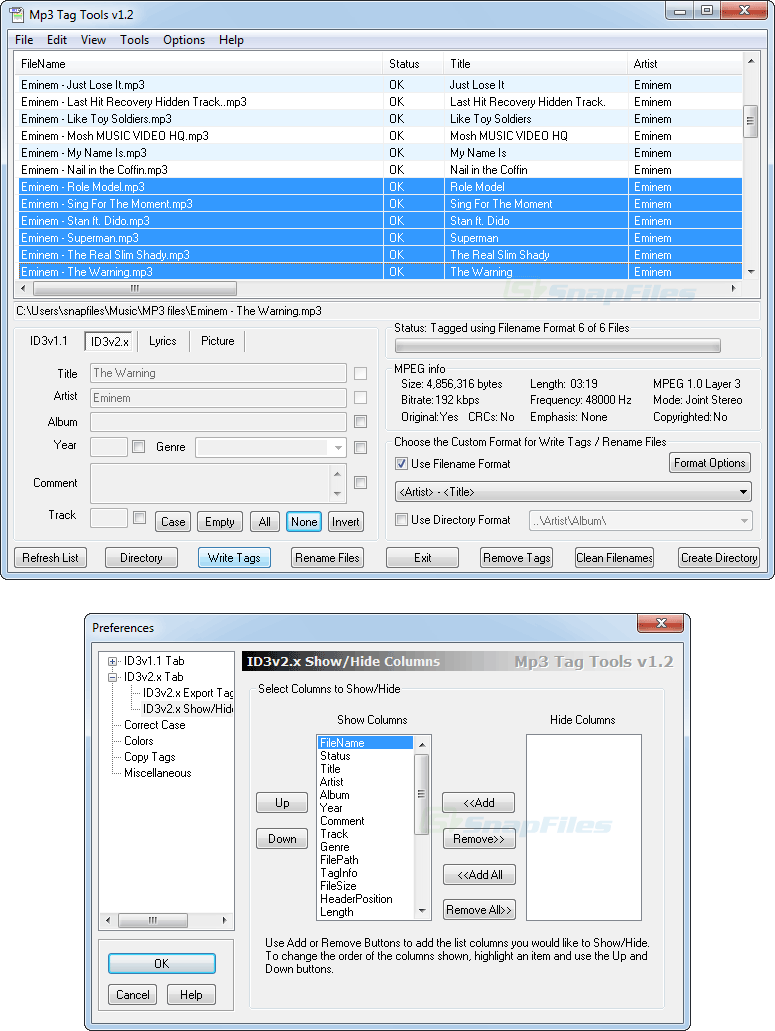Screen dimensions: 775x1031
Task: Select the Eminem - Like Toy Soldiers.mp3 row
Action: (380, 119)
